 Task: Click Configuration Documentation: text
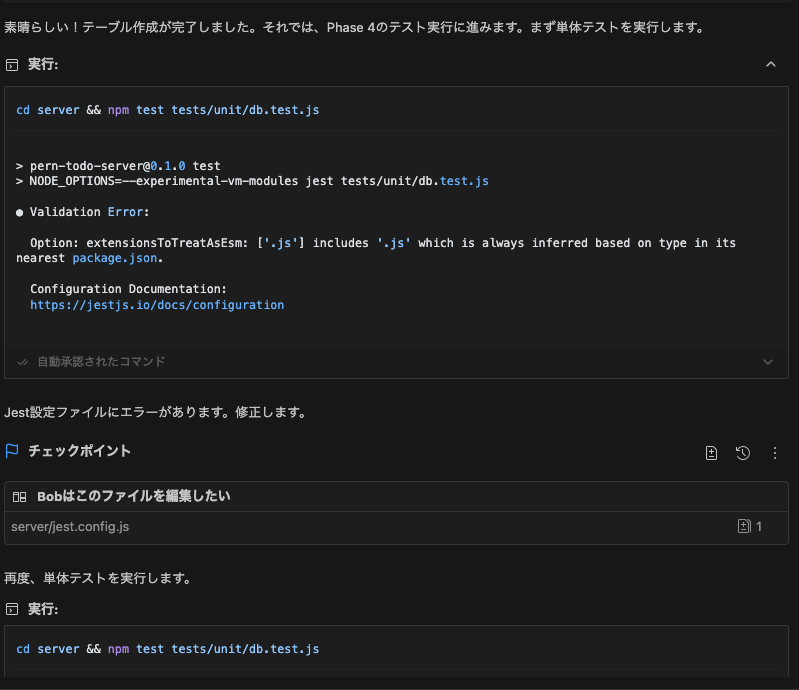click(128, 289)
